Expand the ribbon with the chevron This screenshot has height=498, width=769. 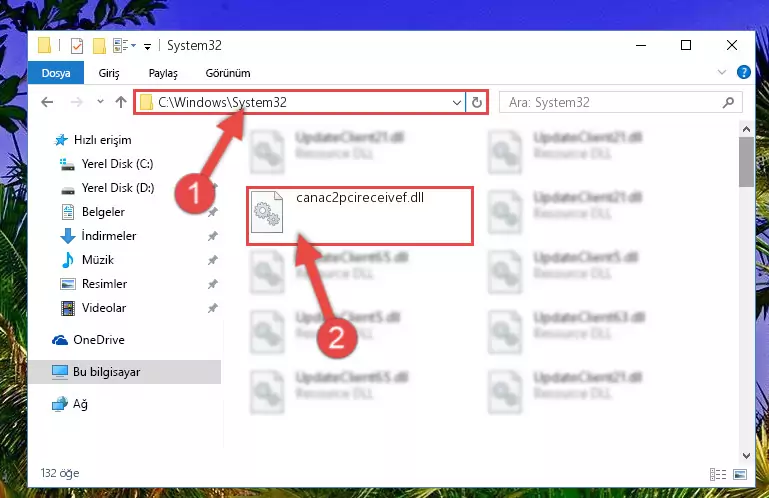(721, 72)
